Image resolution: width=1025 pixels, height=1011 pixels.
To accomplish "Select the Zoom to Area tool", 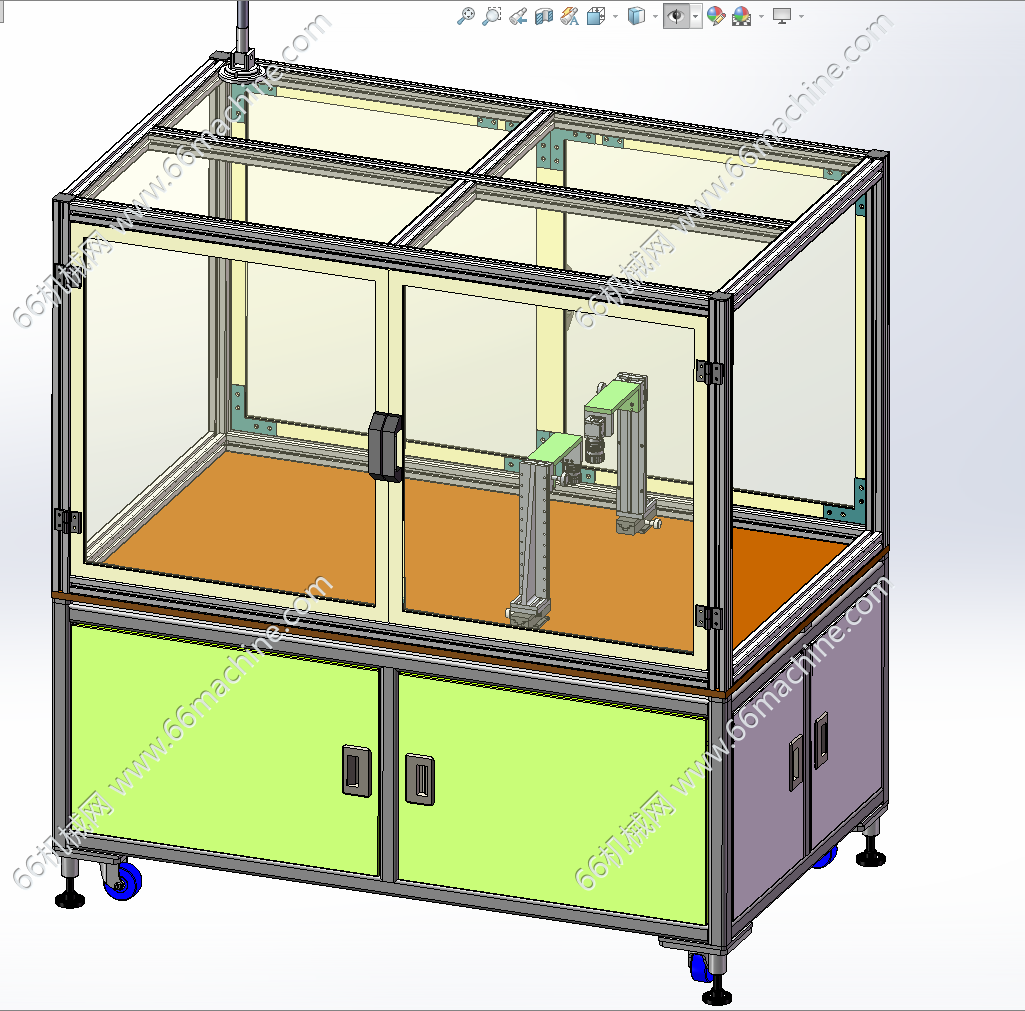I will tap(491, 16).
